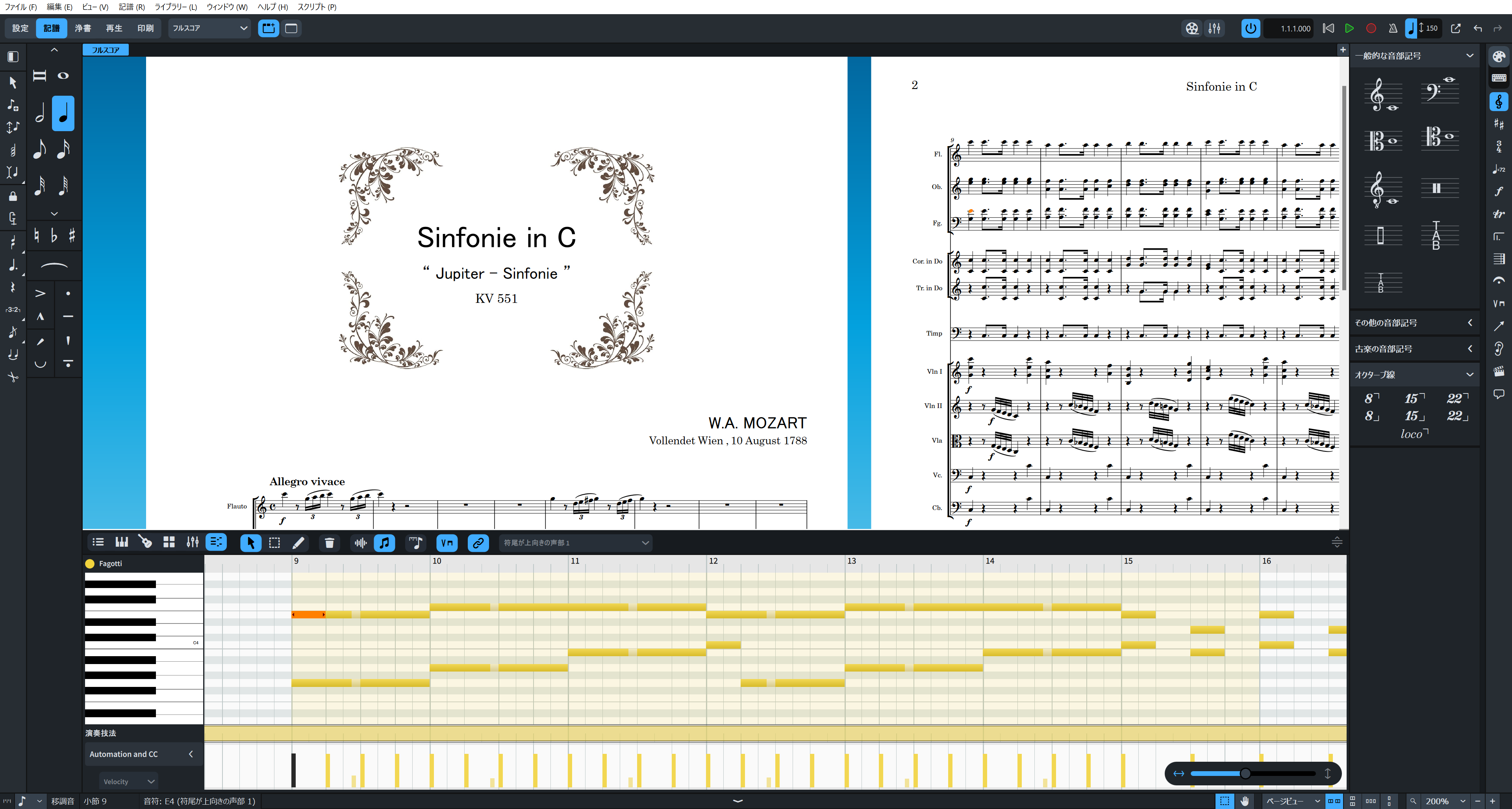Click the red record button
1512x809 pixels.
[x=1371, y=28]
